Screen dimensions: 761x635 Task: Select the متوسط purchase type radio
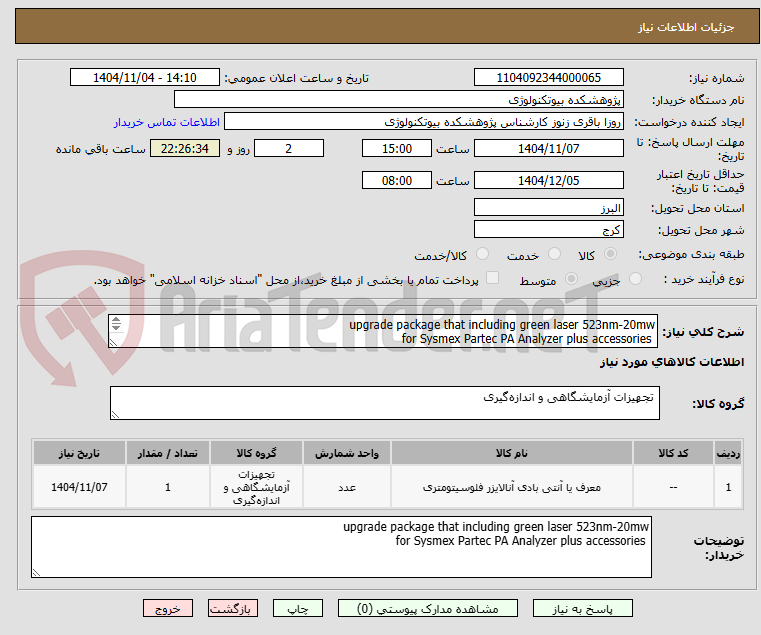(572, 279)
